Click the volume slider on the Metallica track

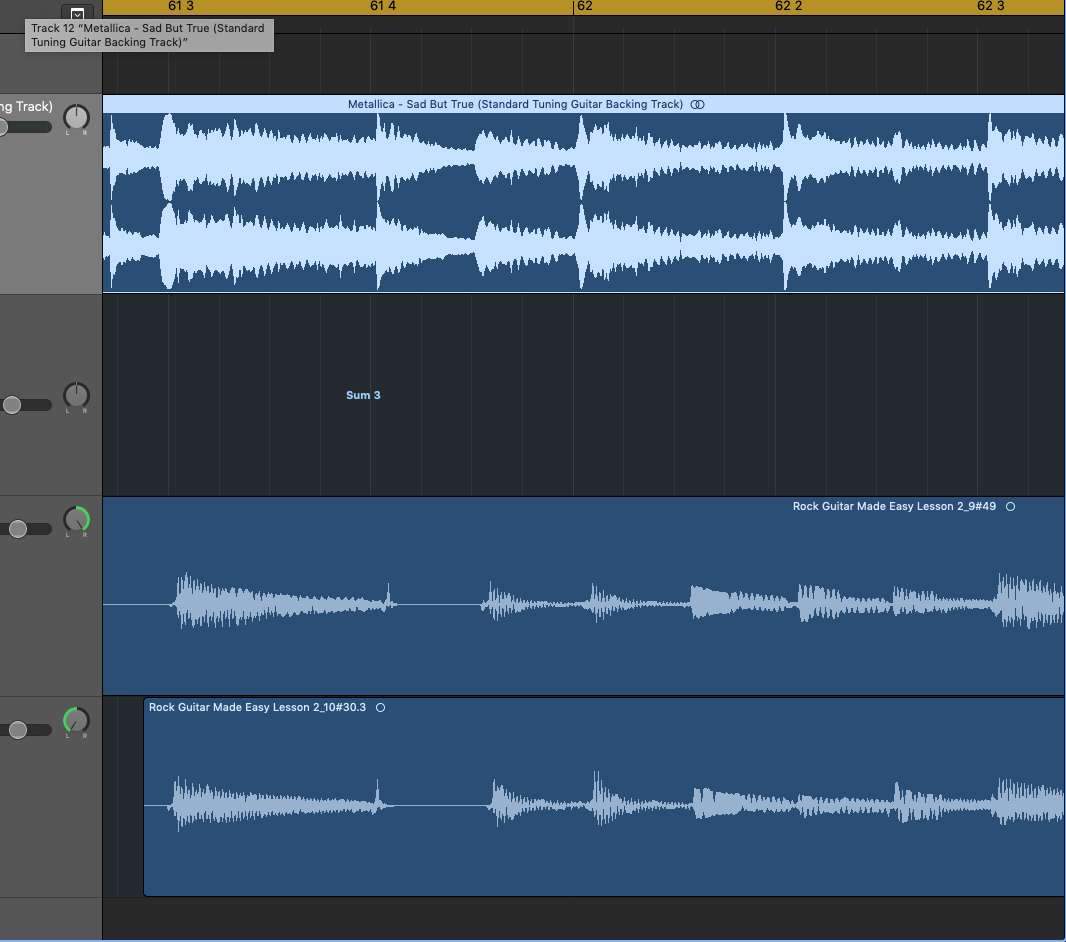pyautogui.click(x=5, y=127)
